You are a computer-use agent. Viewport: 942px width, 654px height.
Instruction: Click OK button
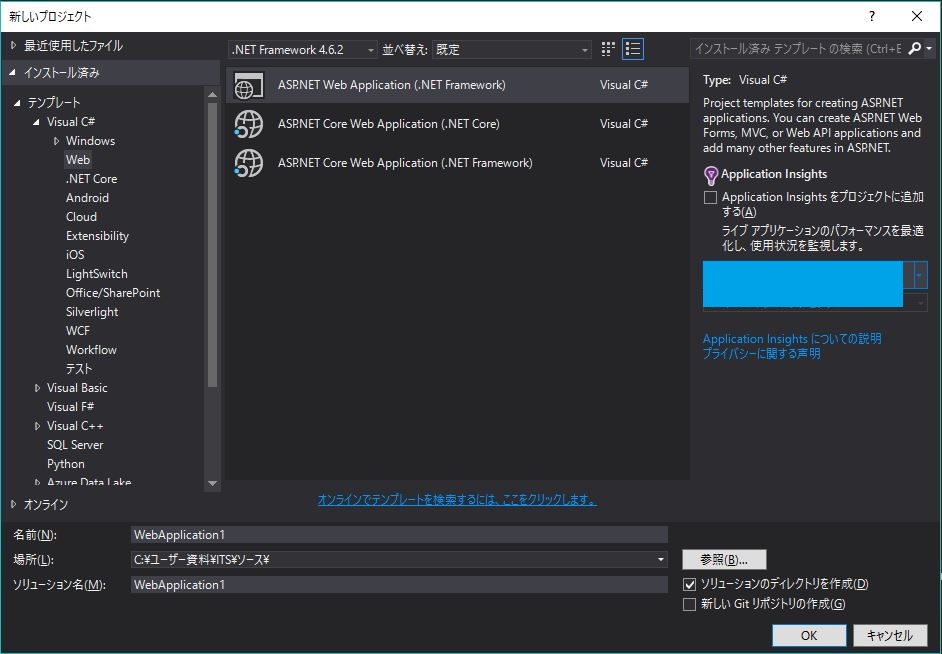click(809, 635)
